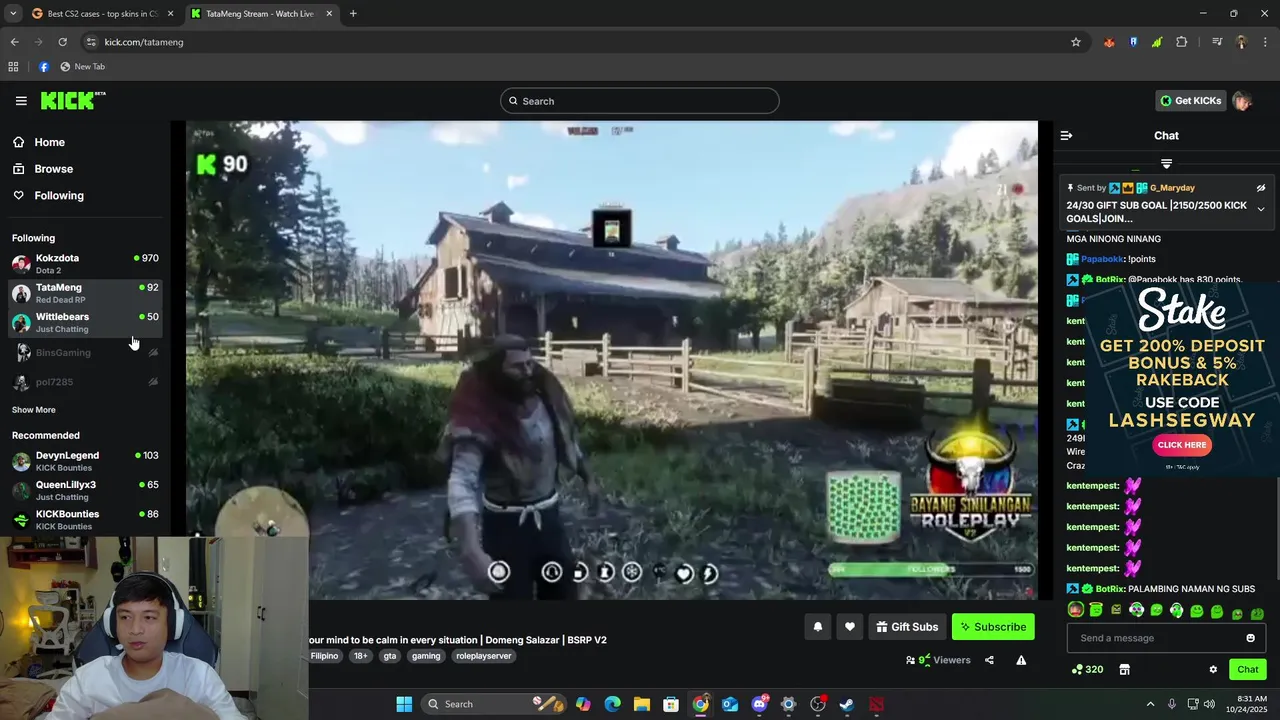Click the Kick search box
The image size is (1280, 720).
[x=640, y=101]
